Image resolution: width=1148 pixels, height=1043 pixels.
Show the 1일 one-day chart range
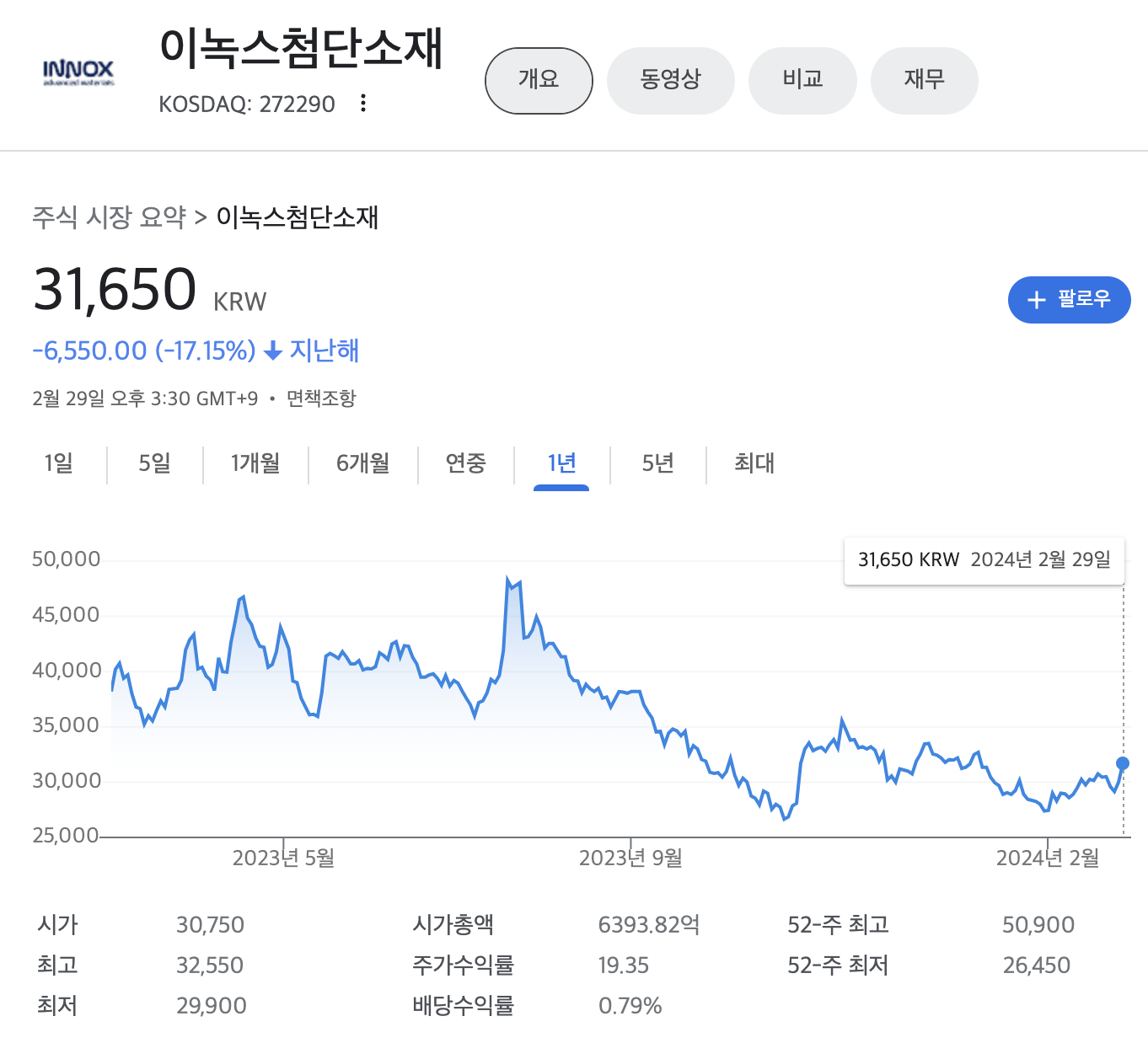[x=59, y=463]
